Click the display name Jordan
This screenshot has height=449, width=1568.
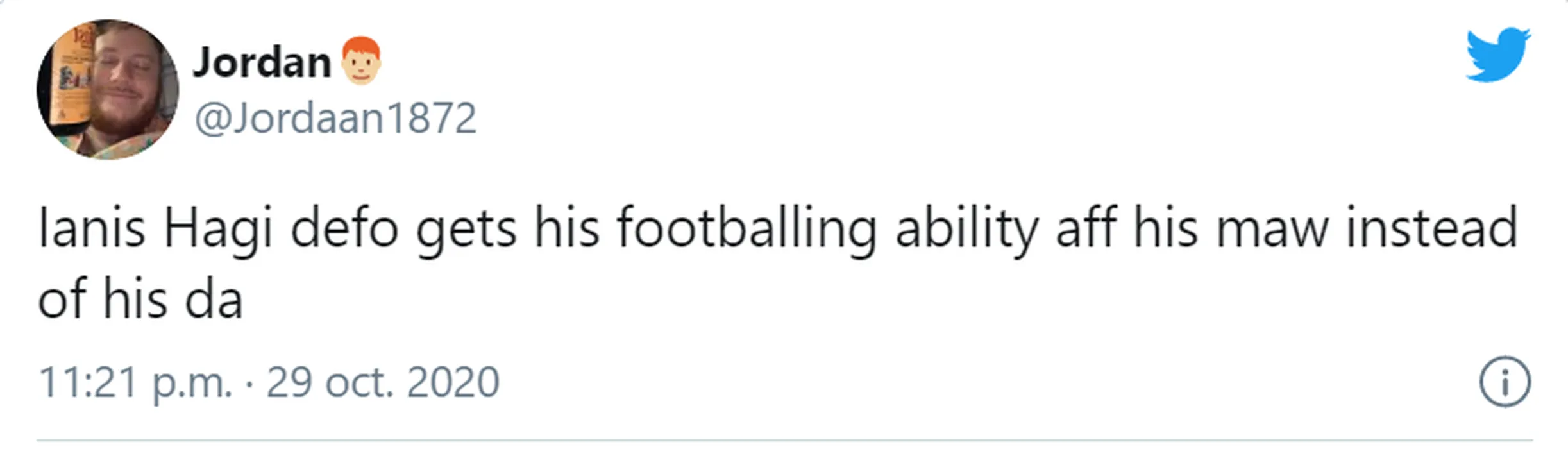point(262,62)
